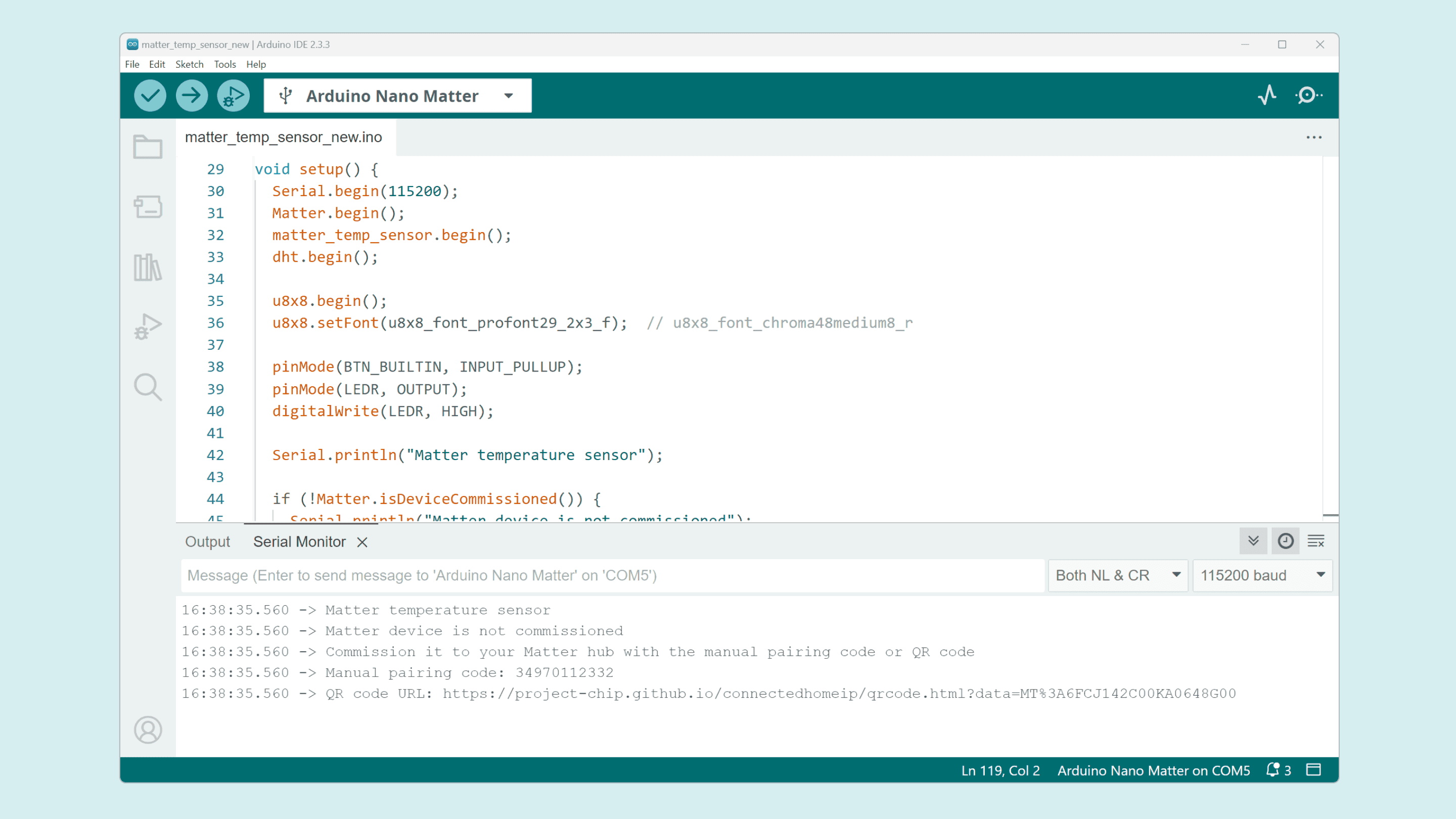Click the Serial Monitor message input field
This screenshot has height=819, width=1456.
(612, 575)
